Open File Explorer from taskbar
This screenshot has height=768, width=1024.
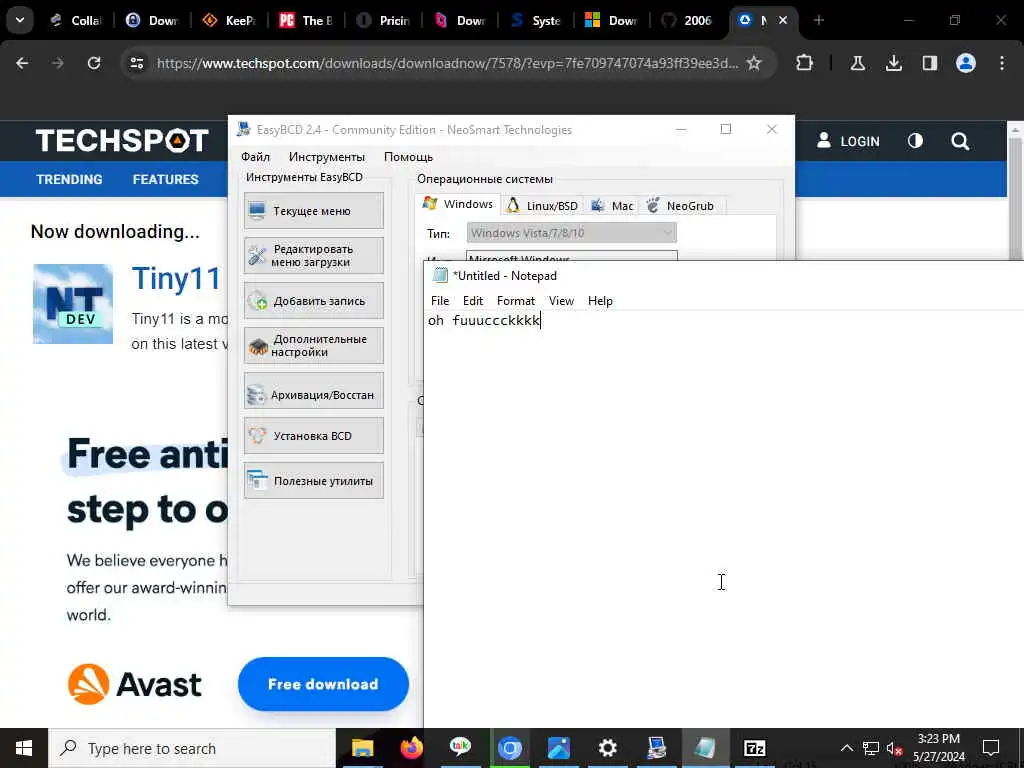click(362, 748)
